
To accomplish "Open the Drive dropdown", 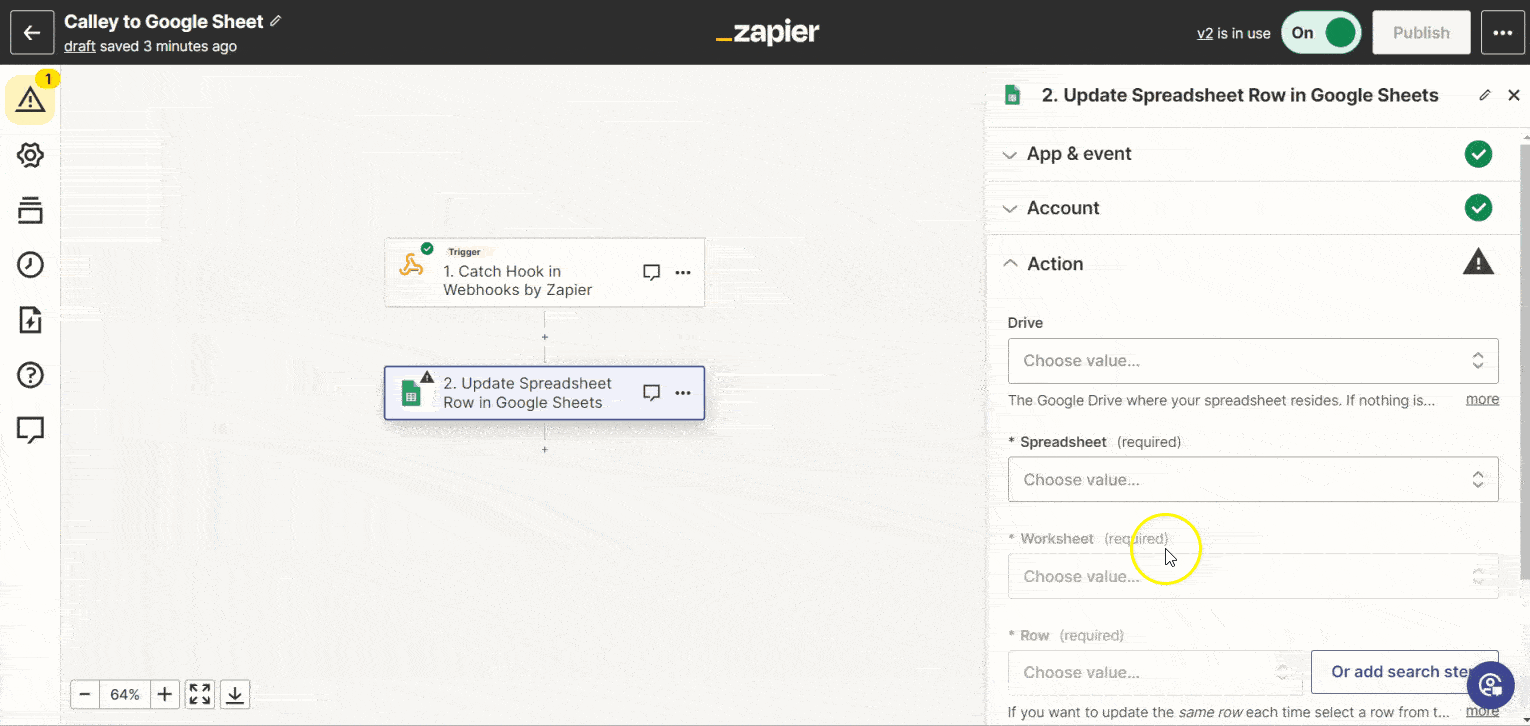I will 1253,360.
